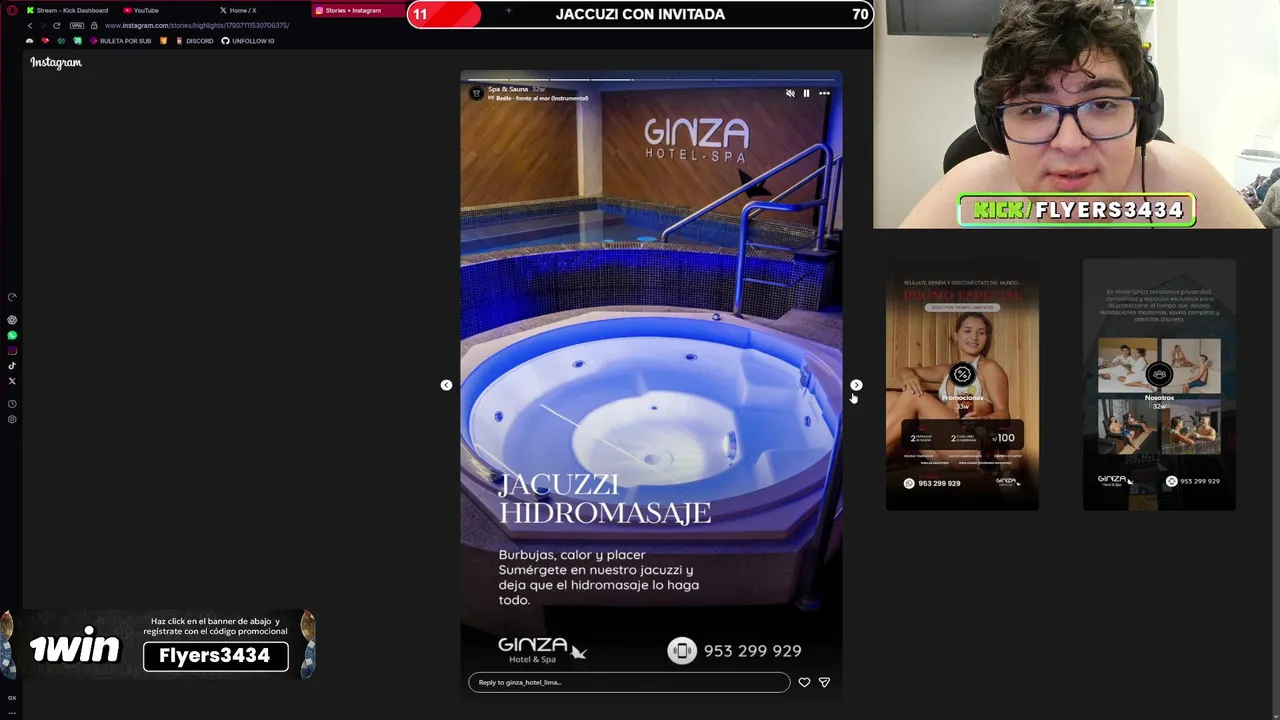The image size is (1280, 720).
Task: Go to the next story arrow
Action: point(856,385)
